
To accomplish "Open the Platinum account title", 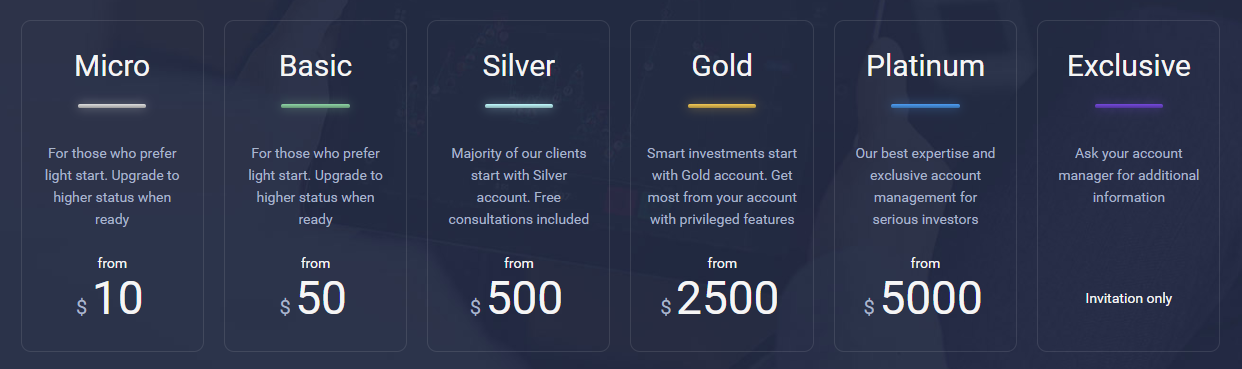I will click(x=925, y=66).
